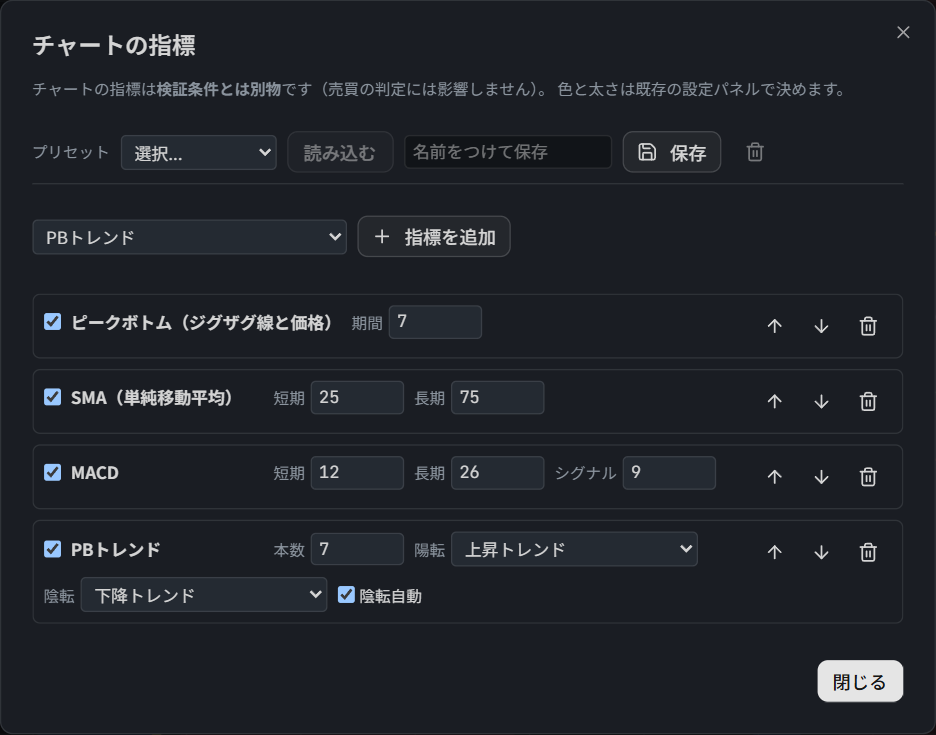Click the bold 検証条件とは別物 text
This screenshot has width=936, height=735.
219,89
